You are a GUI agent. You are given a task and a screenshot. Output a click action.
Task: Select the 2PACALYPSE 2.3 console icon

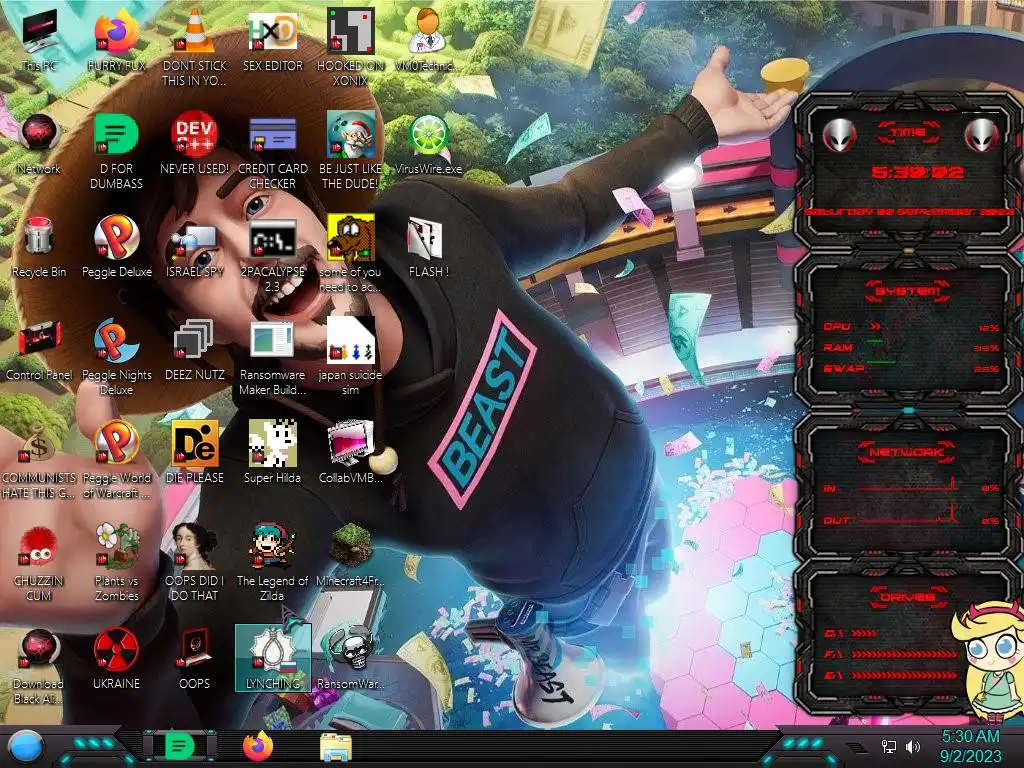272,253
